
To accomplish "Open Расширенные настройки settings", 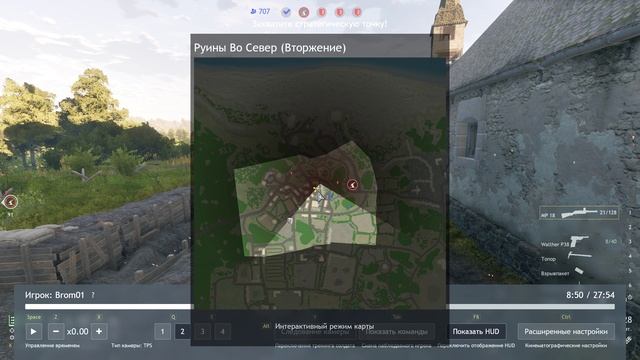I will coord(566,331).
